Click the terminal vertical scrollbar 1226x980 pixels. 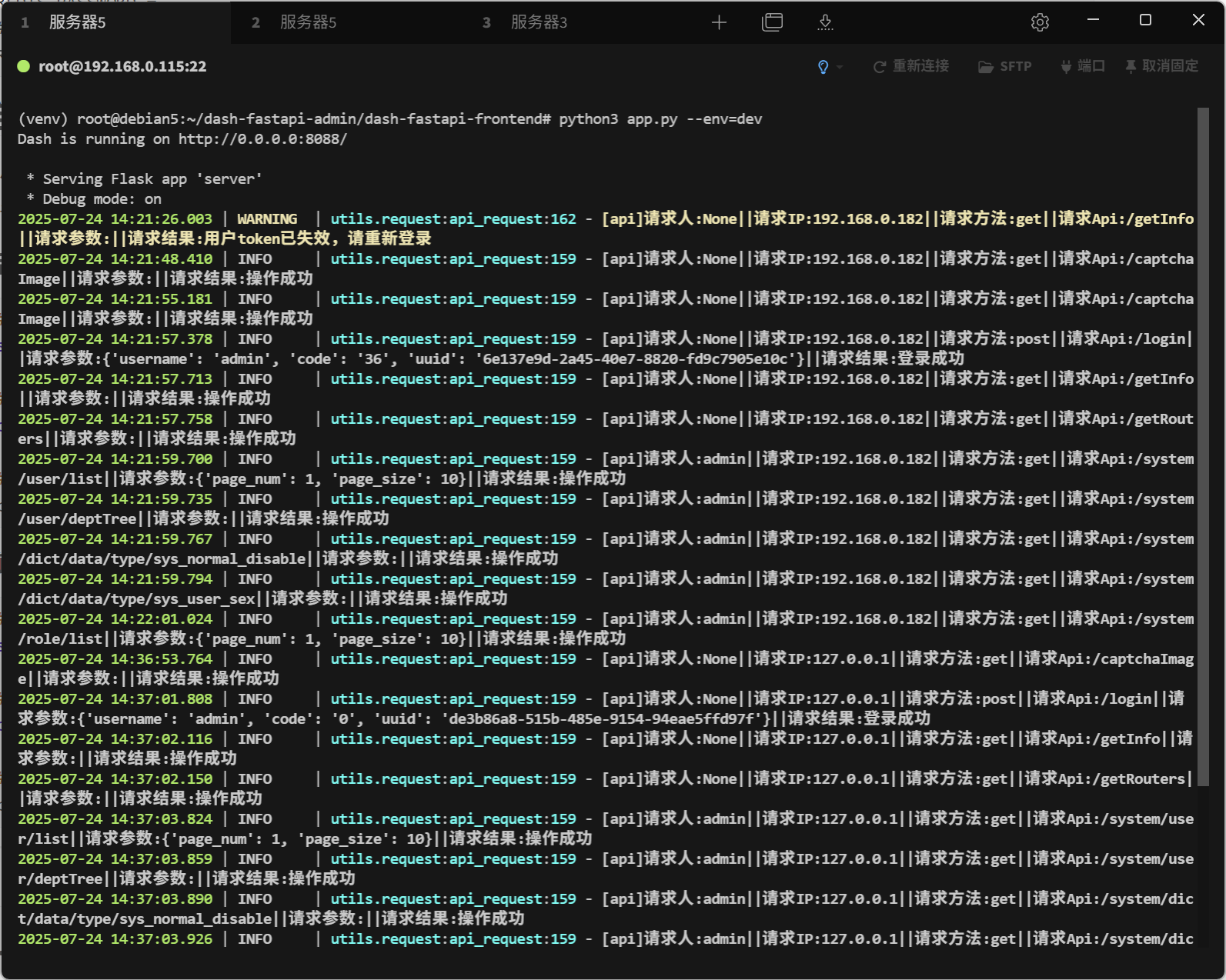click(x=1203, y=446)
